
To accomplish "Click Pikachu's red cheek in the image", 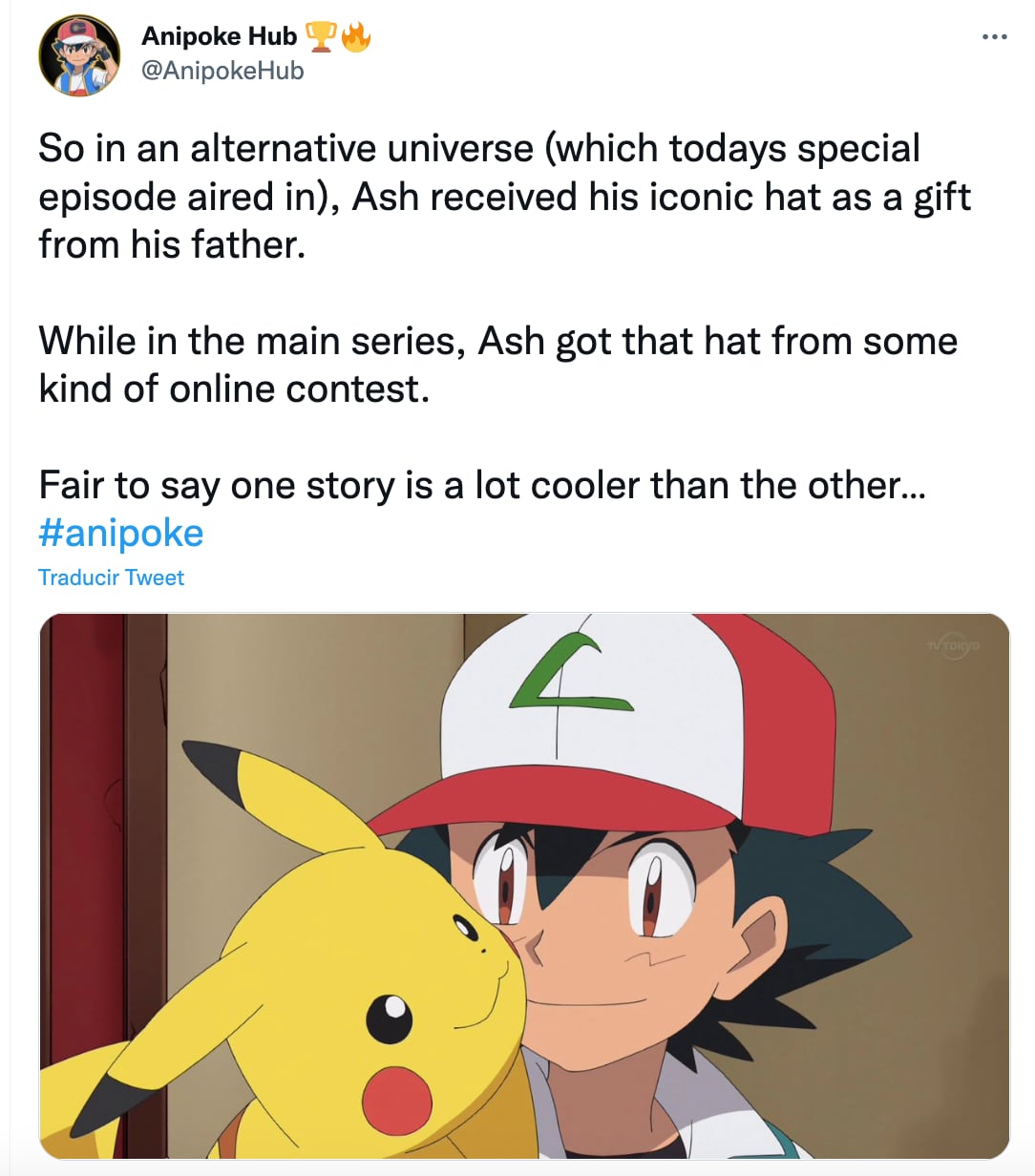I will coord(397,1099).
